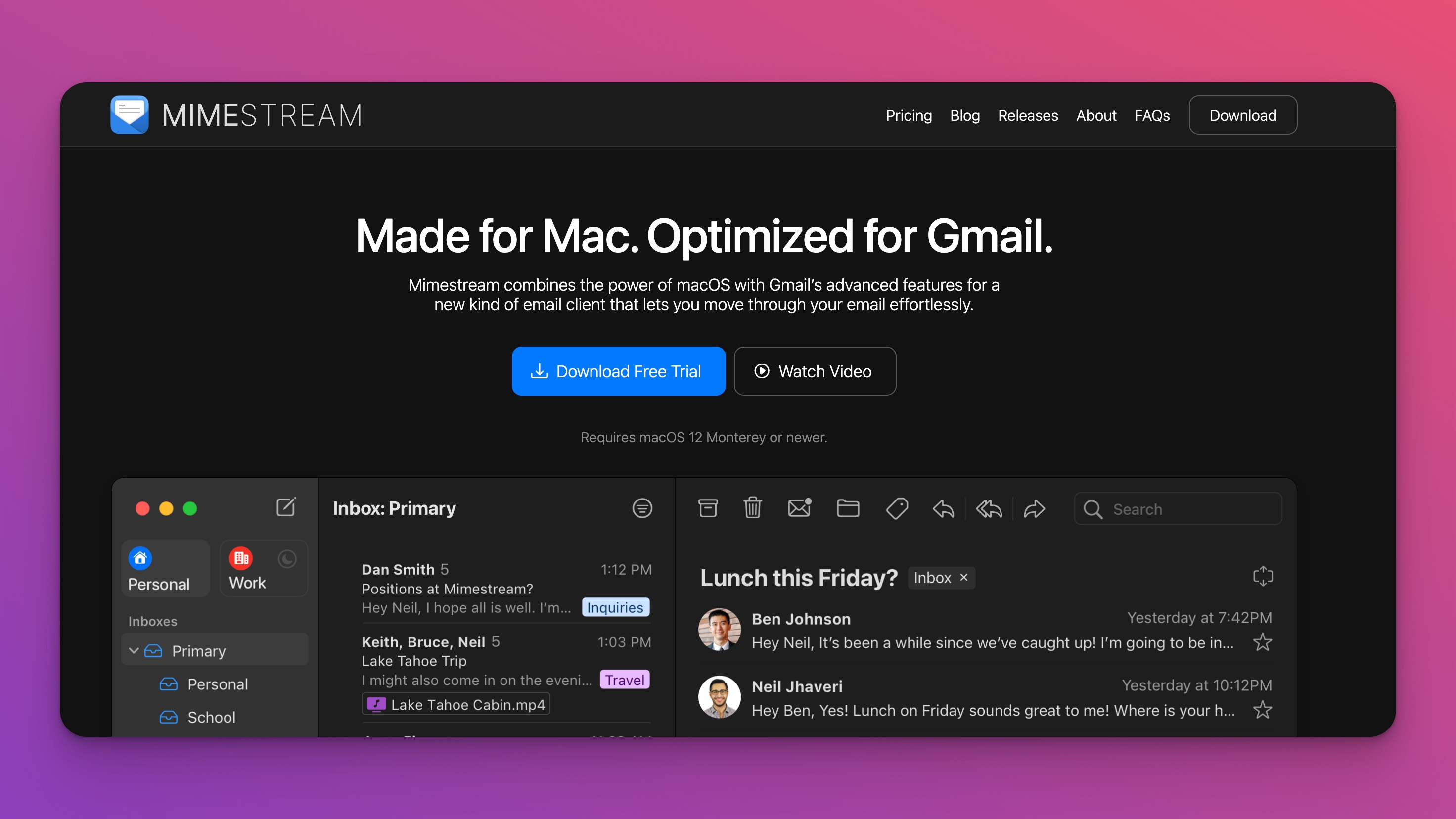
Task: Click the Move to folder icon
Action: (x=849, y=508)
